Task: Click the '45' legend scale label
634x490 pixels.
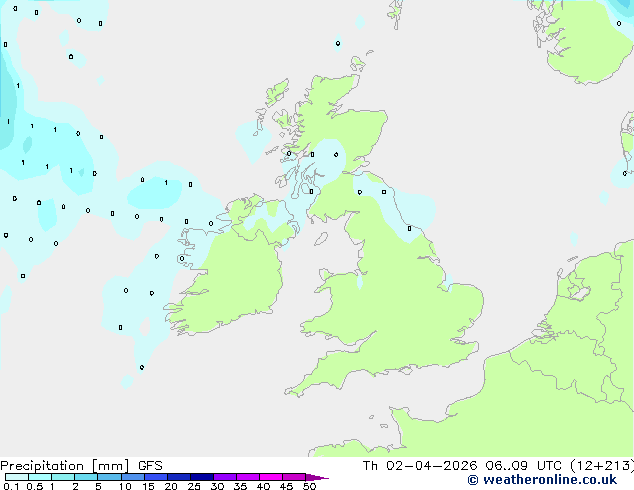Action: click(x=286, y=486)
